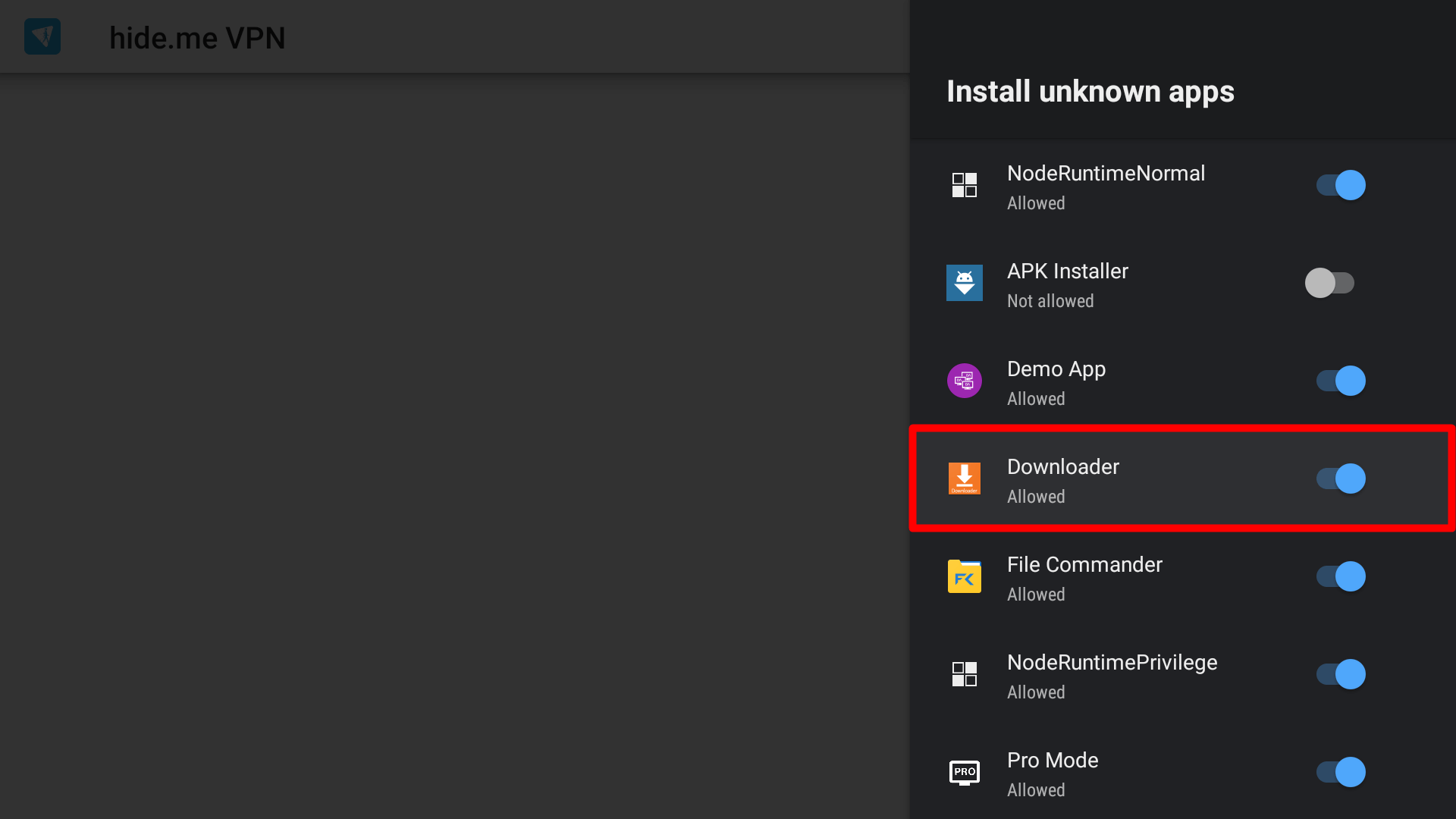The height and width of the screenshot is (819, 1456).
Task: Click the hide.me VPN title text
Action: [x=197, y=38]
